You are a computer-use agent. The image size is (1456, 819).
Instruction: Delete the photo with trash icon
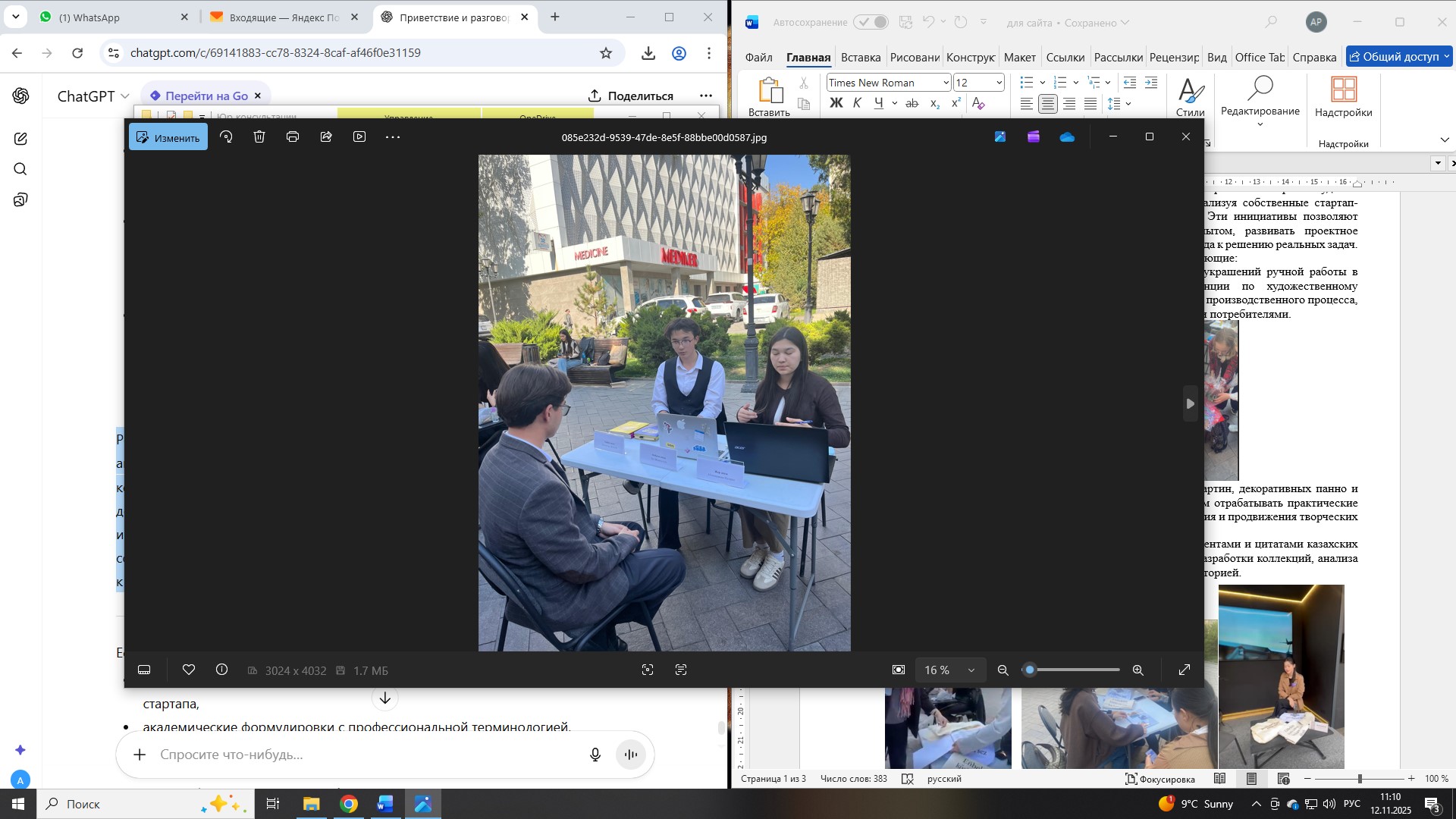coord(259,137)
